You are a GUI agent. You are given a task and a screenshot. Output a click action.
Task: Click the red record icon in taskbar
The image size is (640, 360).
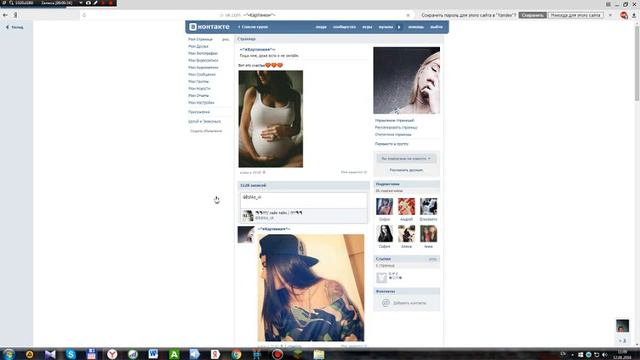pos(278,354)
